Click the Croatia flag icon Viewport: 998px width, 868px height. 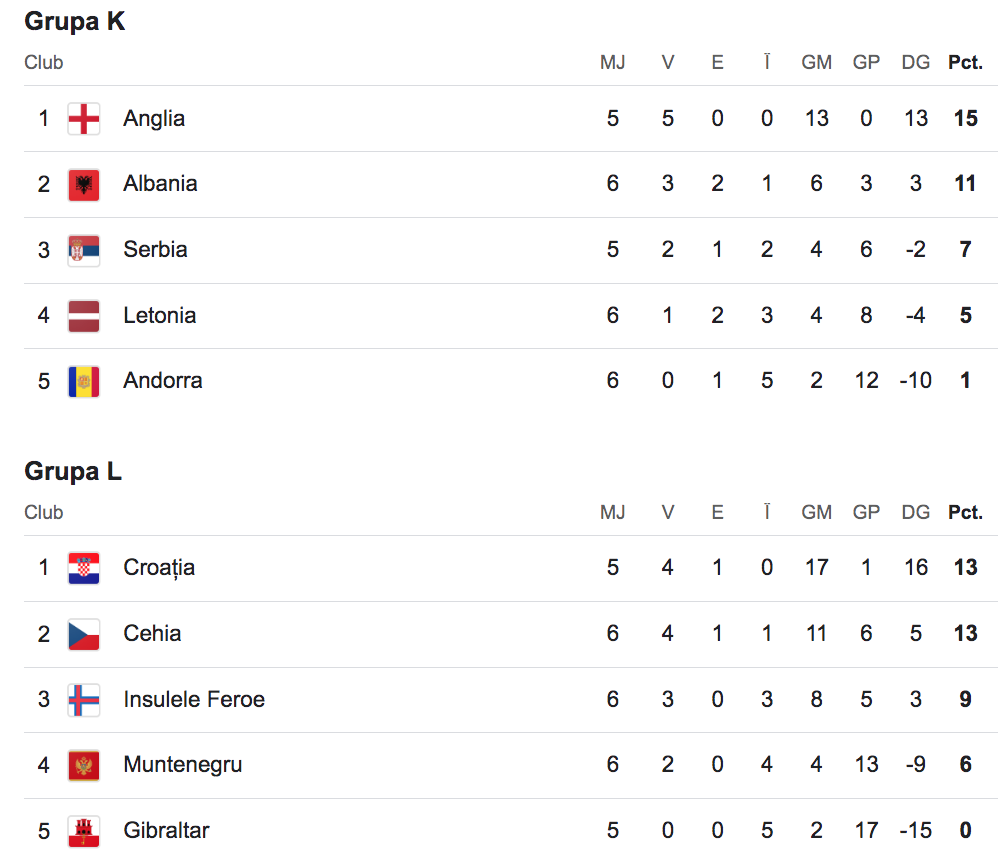tap(84, 568)
